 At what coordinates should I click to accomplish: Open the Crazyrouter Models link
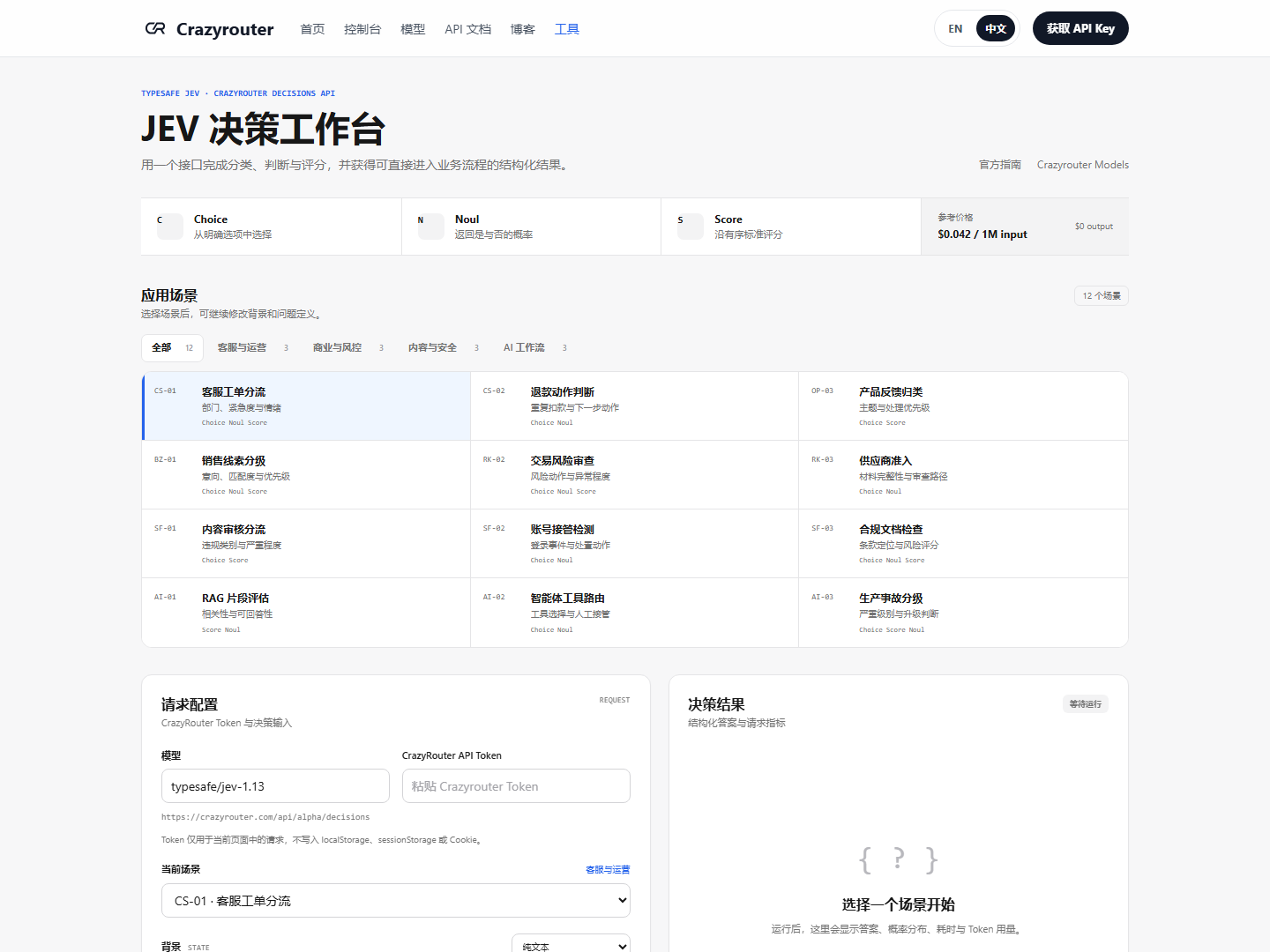1083,165
